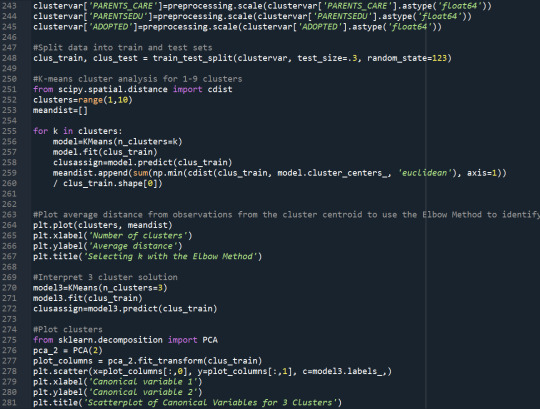The width and height of the screenshot is (540, 409).
Task: Click '/ clus_train.shape[0])' continuation line
Action: point(107,183)
